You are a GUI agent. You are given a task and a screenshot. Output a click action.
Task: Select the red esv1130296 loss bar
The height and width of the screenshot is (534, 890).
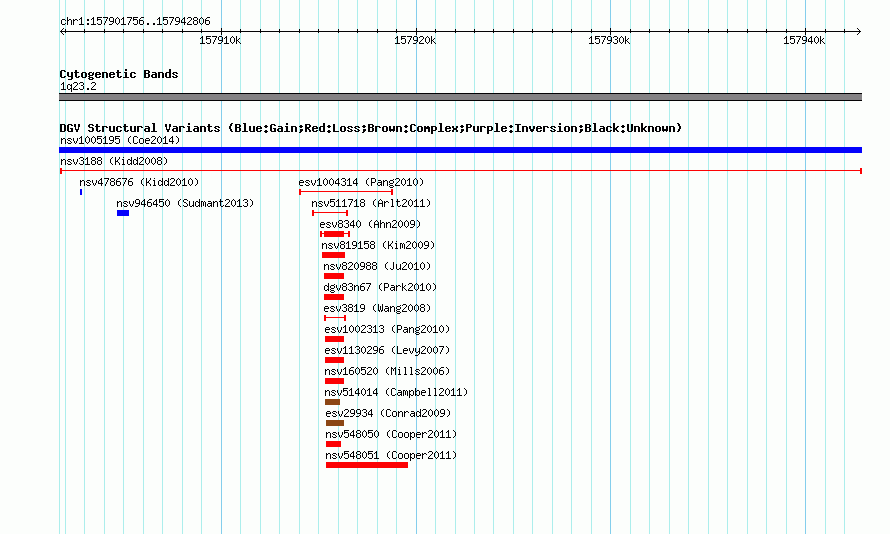334,360
